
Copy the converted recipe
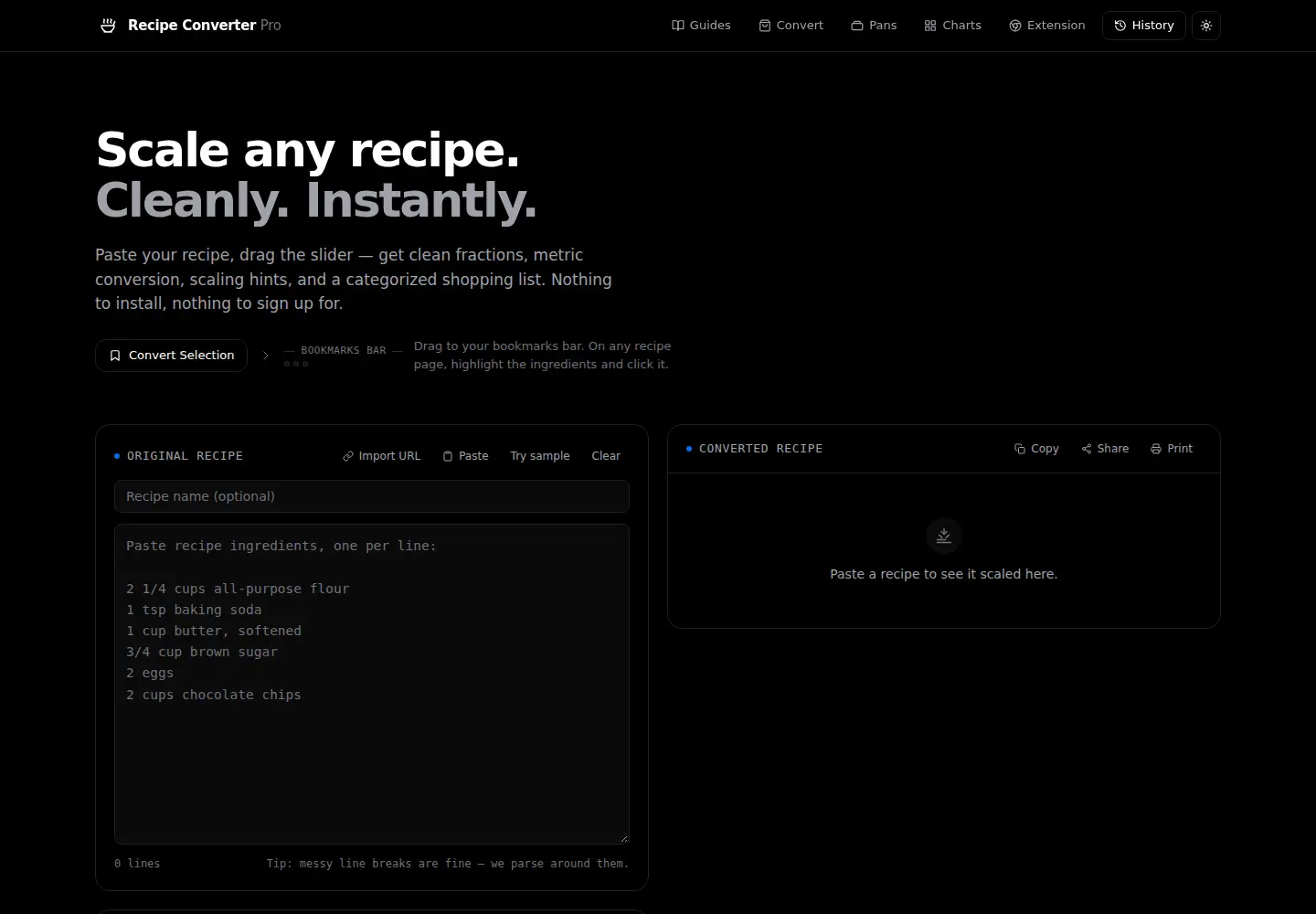click(x=1036, y=449)
